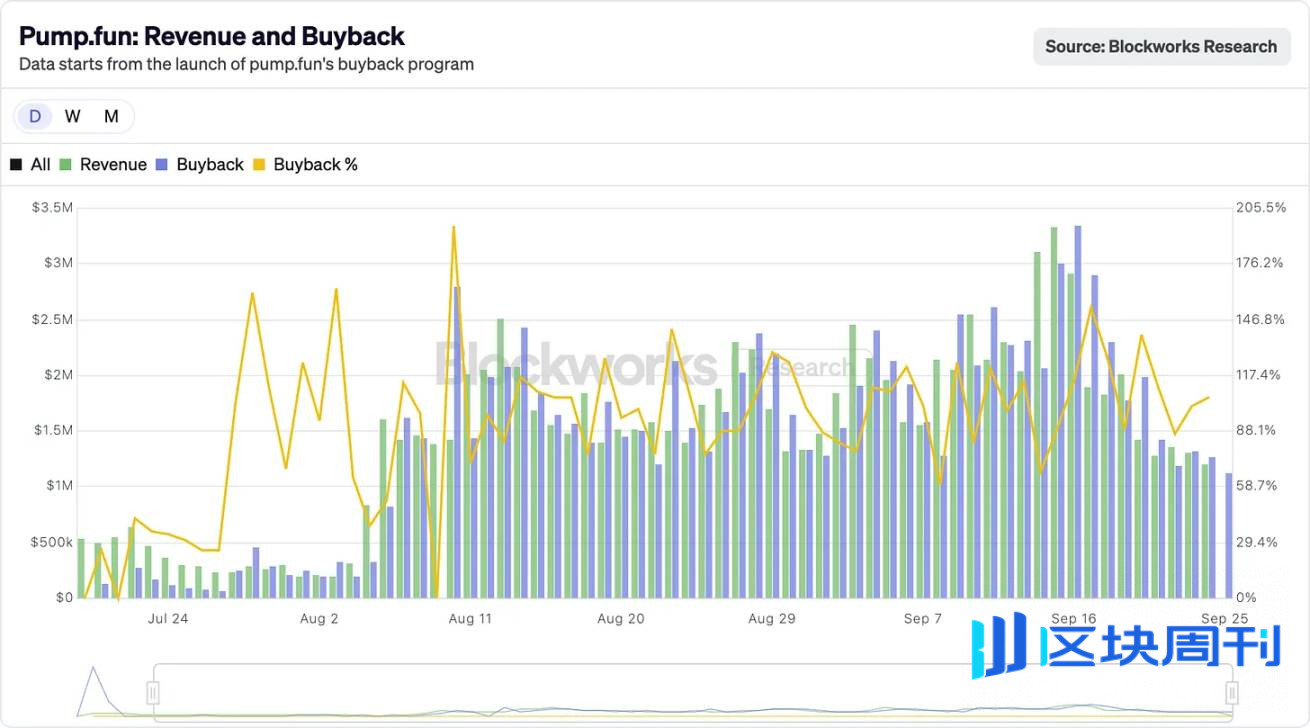Click the Aug 29 date label

pyautogui.click(x=772, y=618)
